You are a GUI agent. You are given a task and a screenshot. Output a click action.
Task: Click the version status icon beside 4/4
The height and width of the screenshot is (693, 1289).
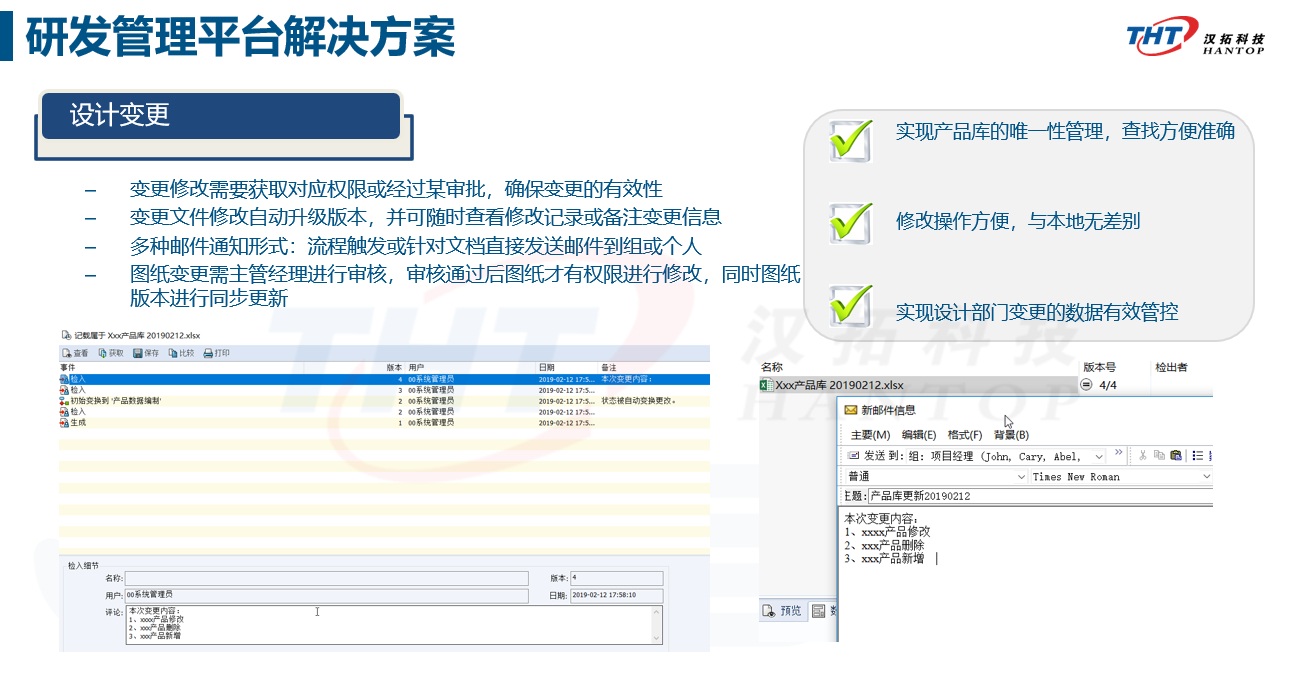point(1087,385)
